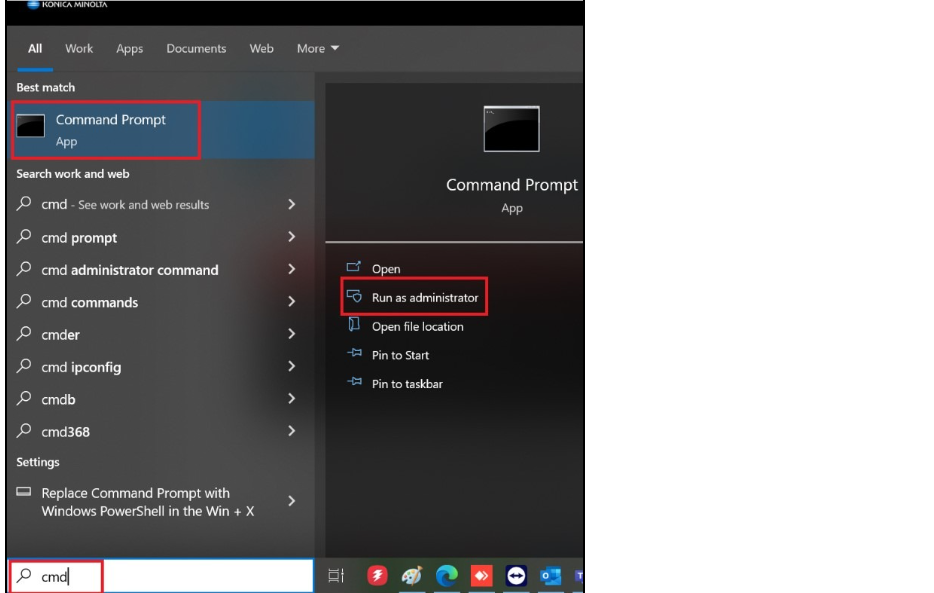Click the Open file location folder icon

[354, 324]
